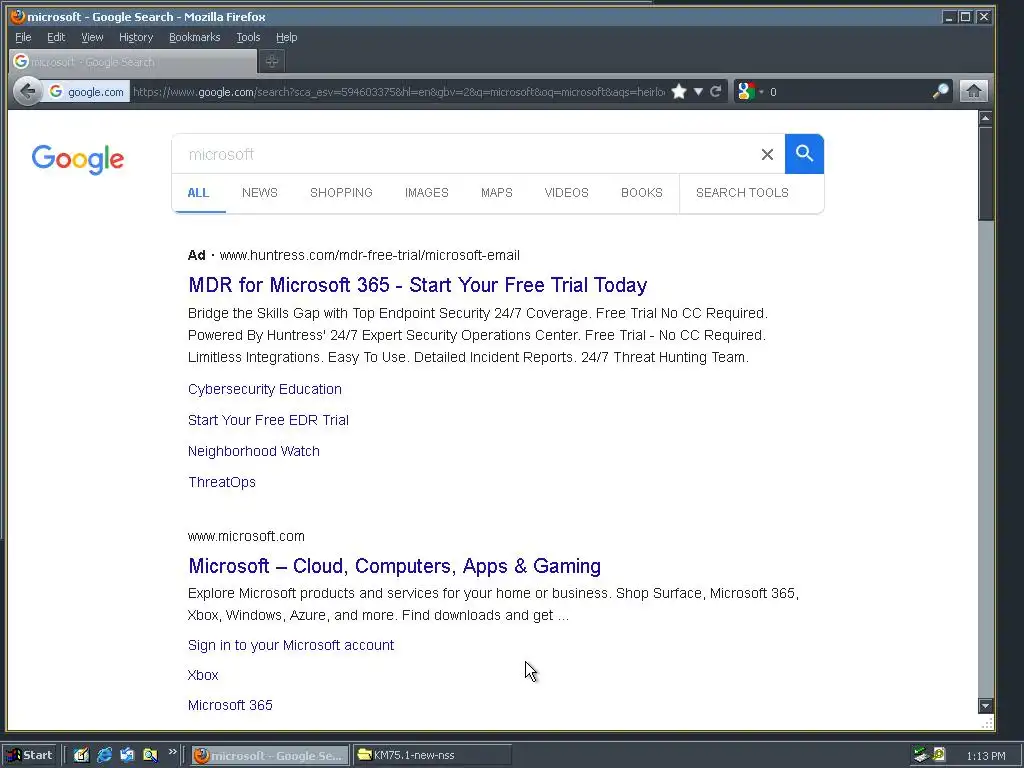Switch to the IMAGES results tab
1024x768 pixels.
(x=426, y=193)
